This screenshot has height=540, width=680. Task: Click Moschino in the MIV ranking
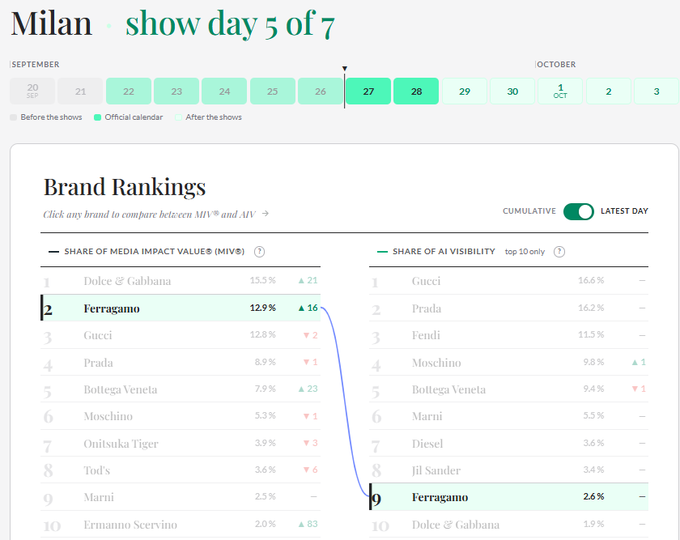click(x=180, y=416)
